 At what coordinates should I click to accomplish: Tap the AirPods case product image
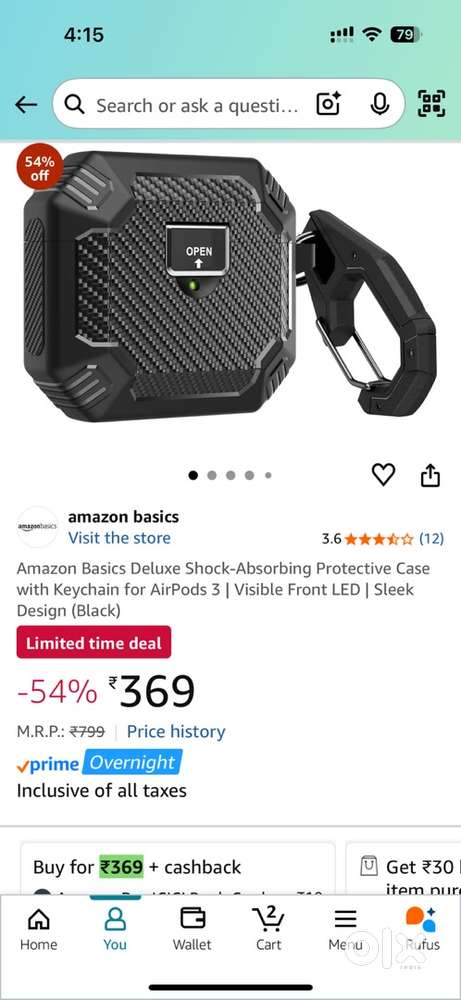pos(230,287)
